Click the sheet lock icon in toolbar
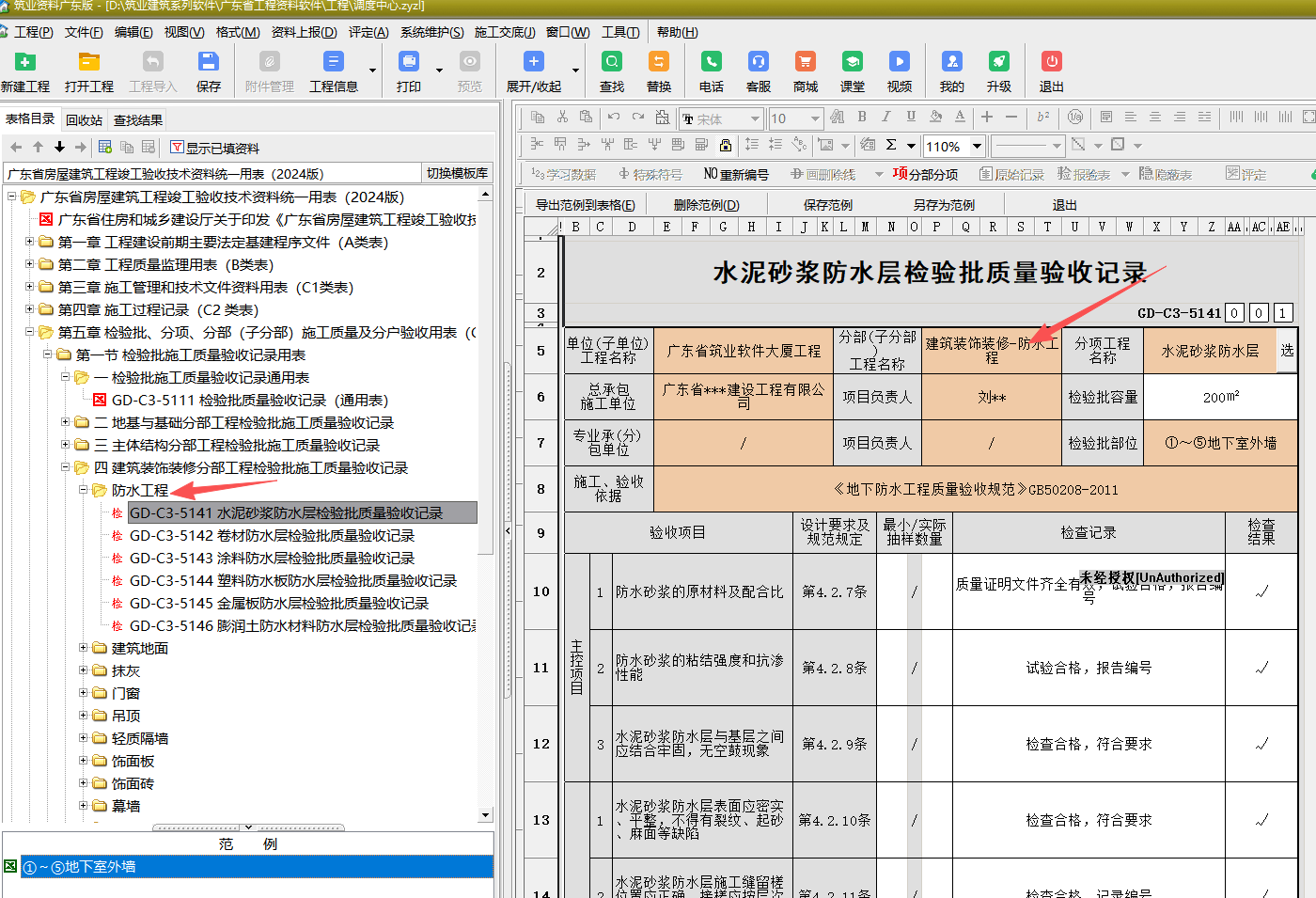This screenshot has width=1316, height=898. click(x=726, y=145)
